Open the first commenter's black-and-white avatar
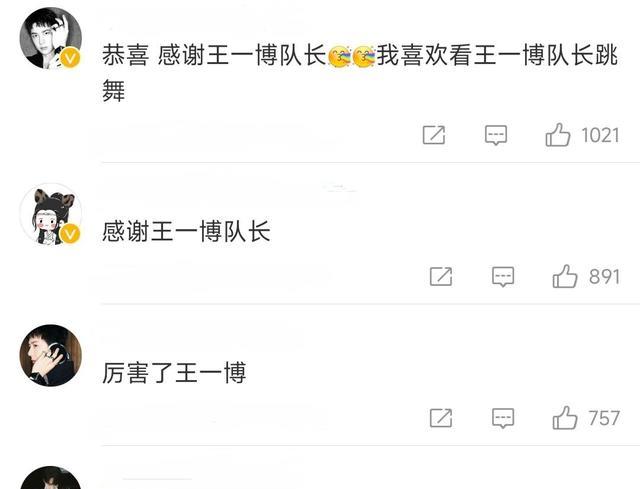 tap(51, 38)
